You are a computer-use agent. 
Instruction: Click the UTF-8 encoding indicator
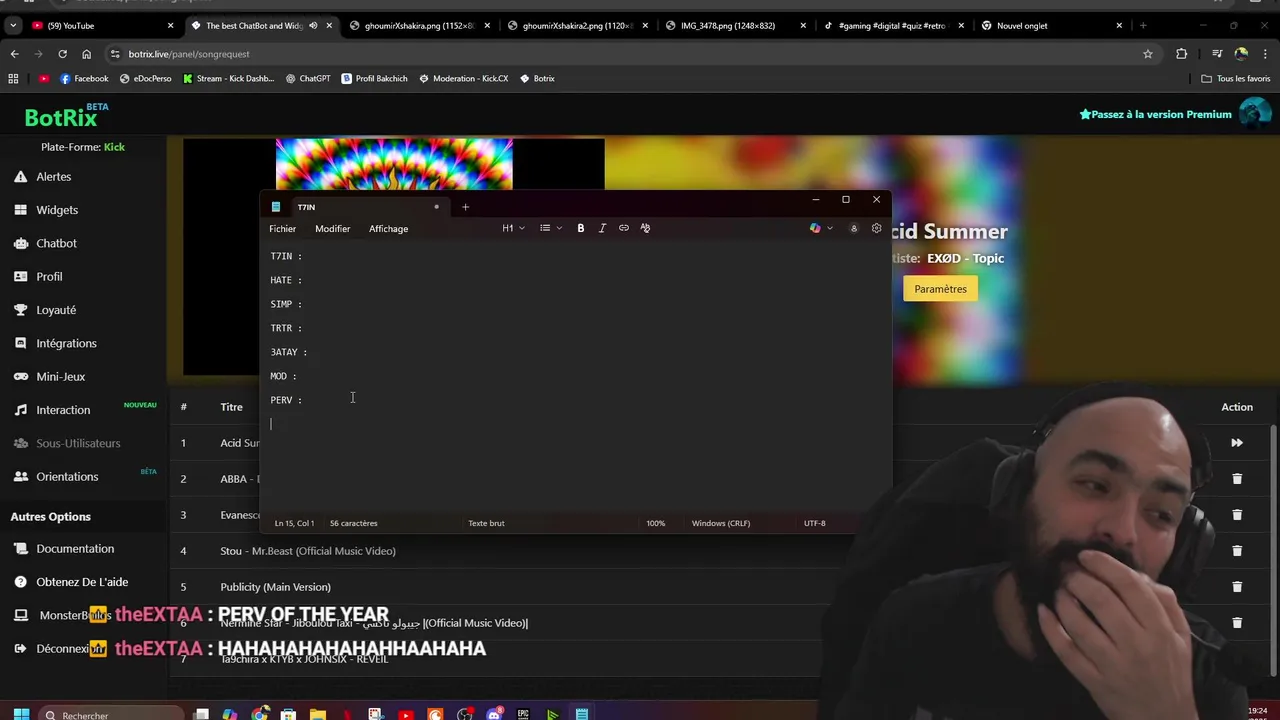point(815,523)
